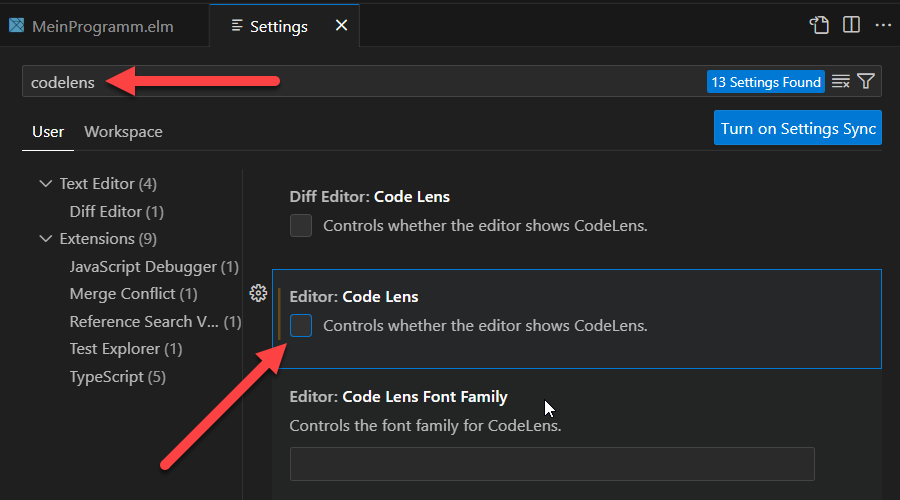Click the Code Lens Font Family text box
This screenshot has height=500, width=900.
coord(552,464)
